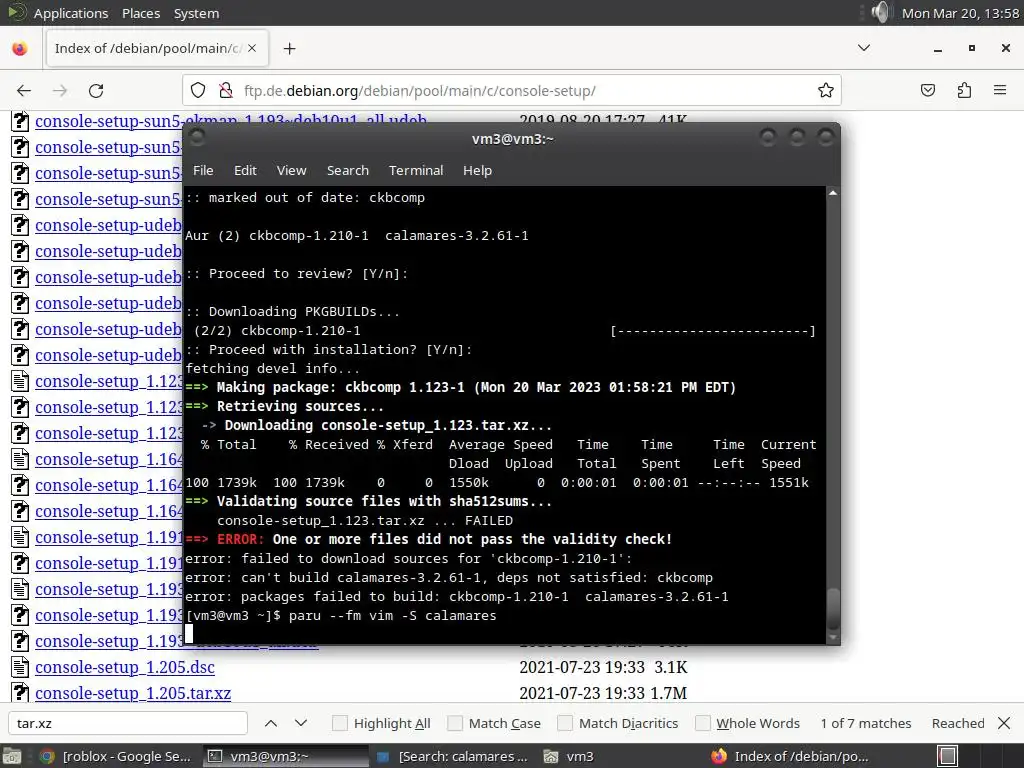Click the volume speaker icon in top panel
This screenshot has height=768, width=1024.
(880, 12)
